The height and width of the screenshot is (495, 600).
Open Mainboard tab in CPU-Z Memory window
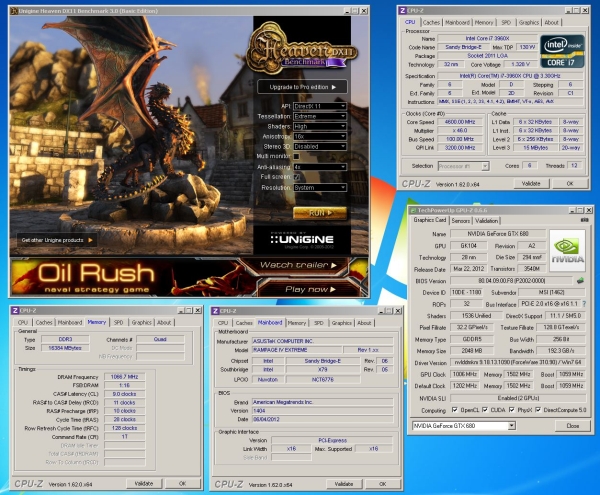pos(70,322)
